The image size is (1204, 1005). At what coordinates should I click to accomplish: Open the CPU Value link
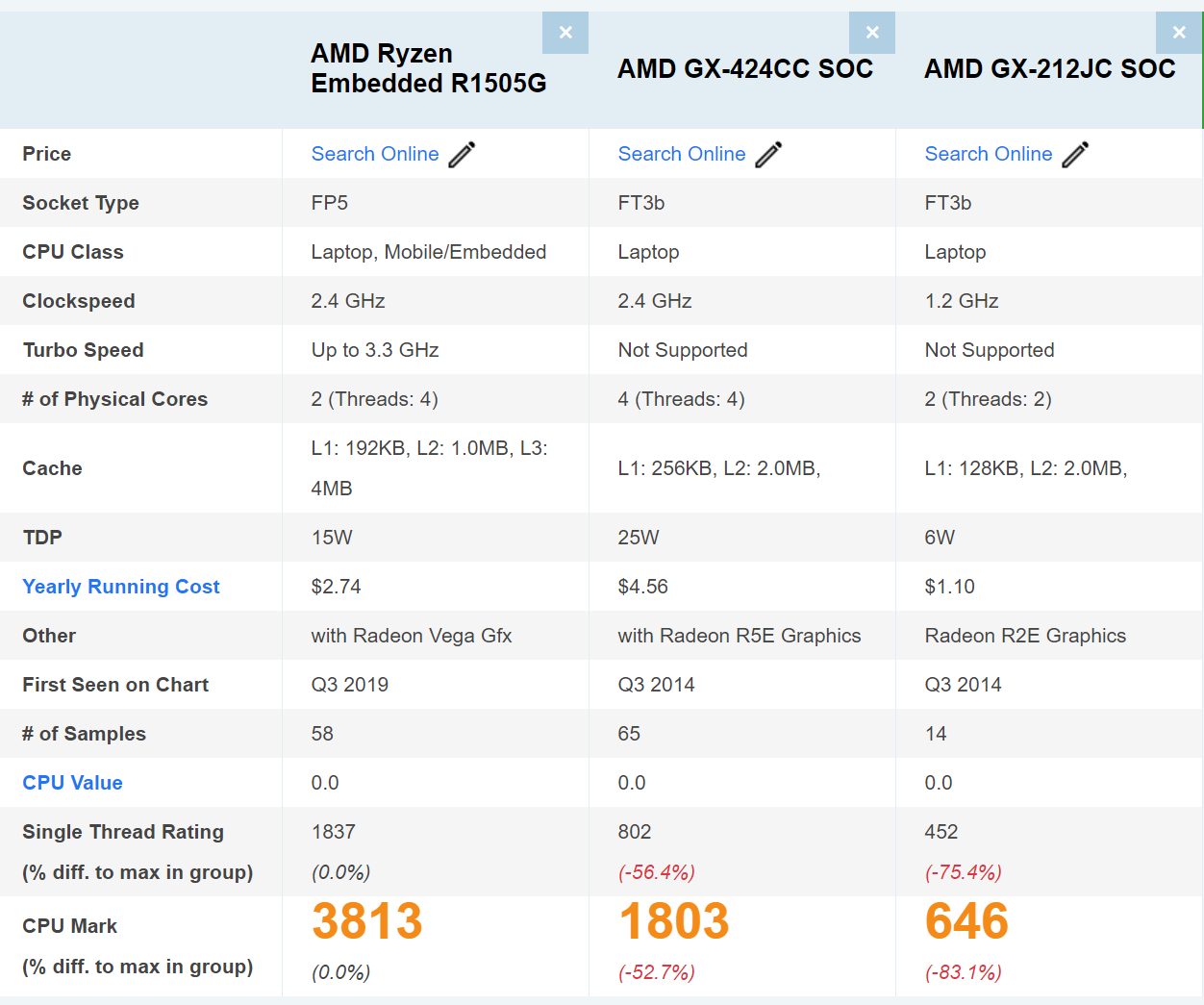[x=73, y=783]
